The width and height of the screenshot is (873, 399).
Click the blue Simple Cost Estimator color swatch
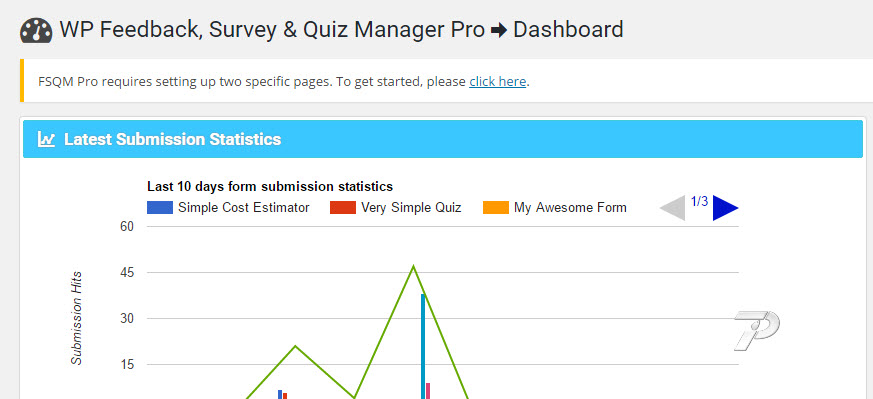pos(160,208)
